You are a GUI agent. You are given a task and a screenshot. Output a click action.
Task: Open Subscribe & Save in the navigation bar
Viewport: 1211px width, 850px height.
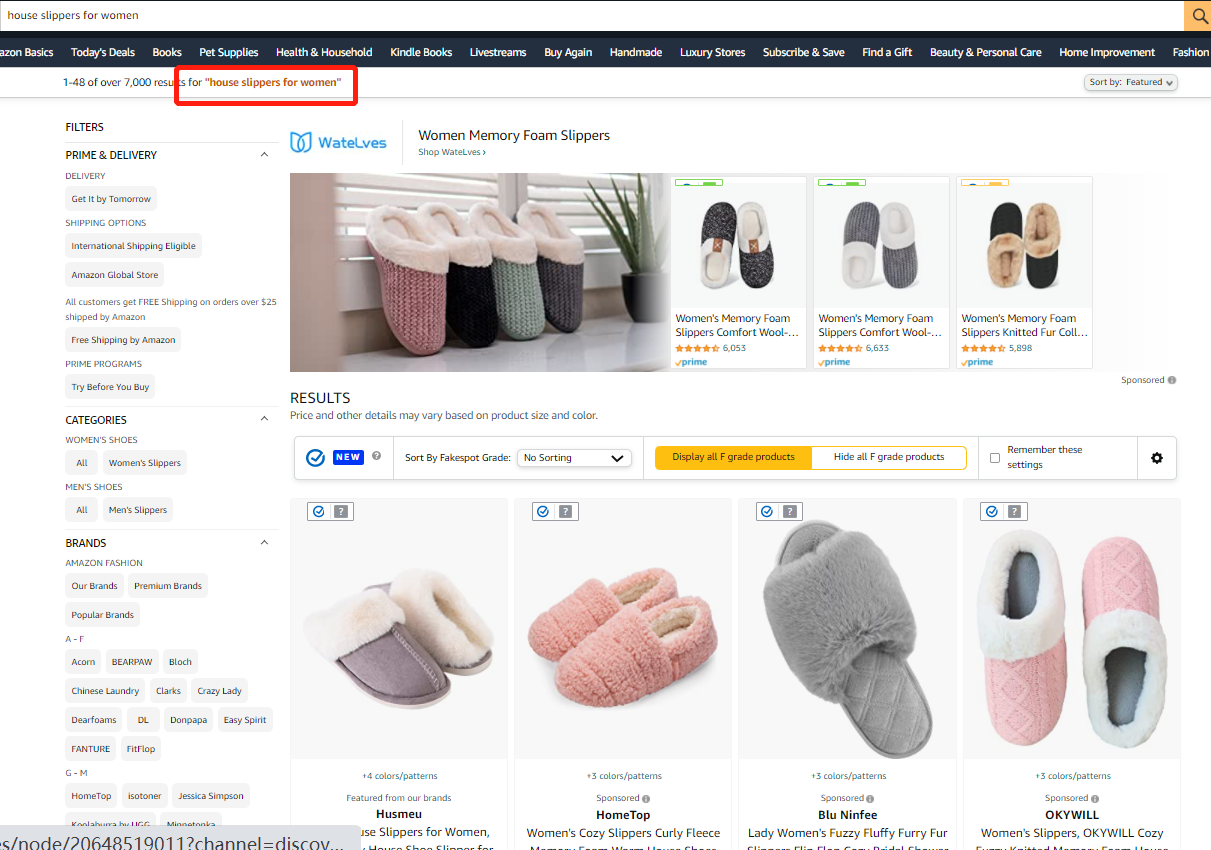coord(804,52)
